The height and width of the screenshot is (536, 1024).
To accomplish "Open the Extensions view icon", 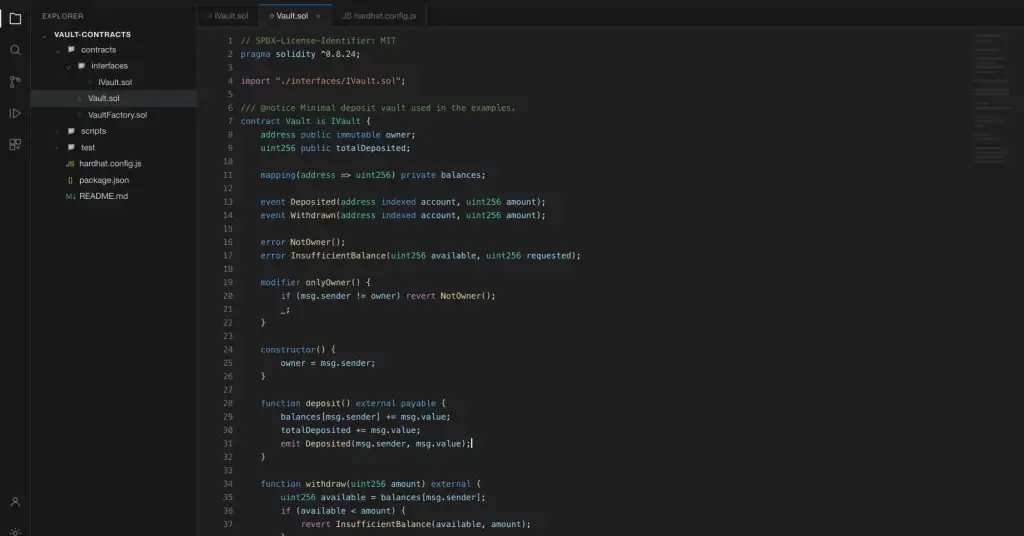I will tap(15, 144).
